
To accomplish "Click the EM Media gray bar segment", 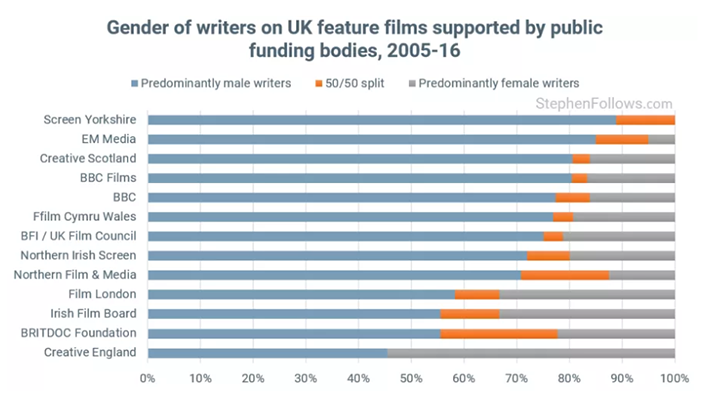I will click(662, 139).
